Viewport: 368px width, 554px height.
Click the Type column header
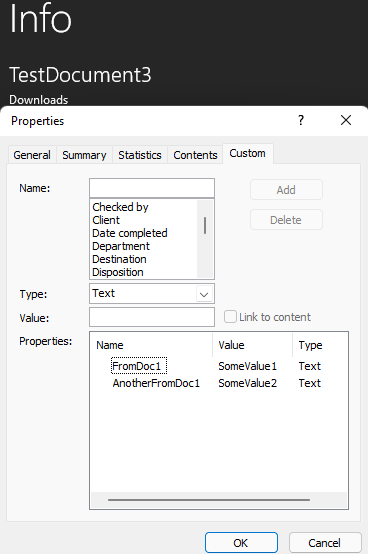click(x=320, y=345)
